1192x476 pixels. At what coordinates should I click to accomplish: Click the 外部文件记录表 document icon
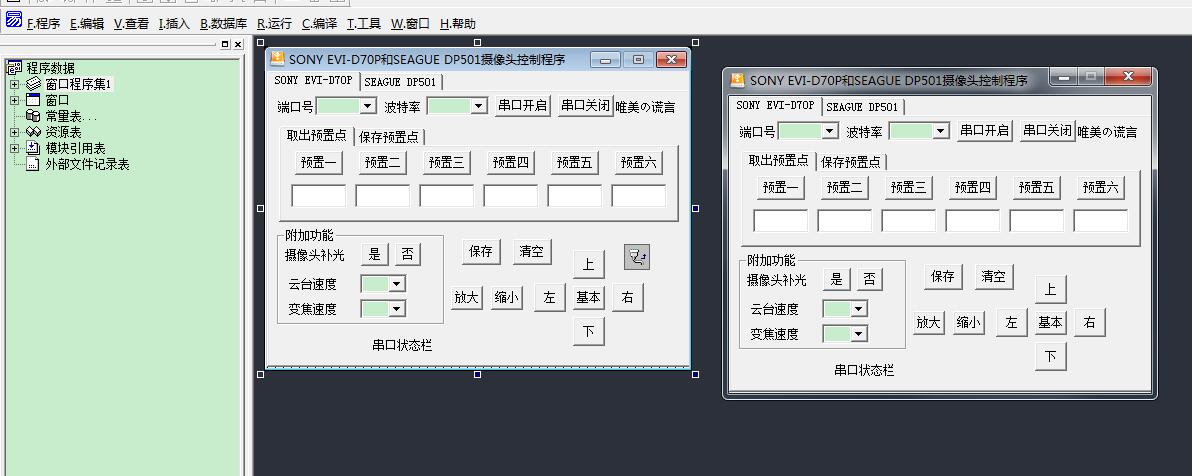33,164
